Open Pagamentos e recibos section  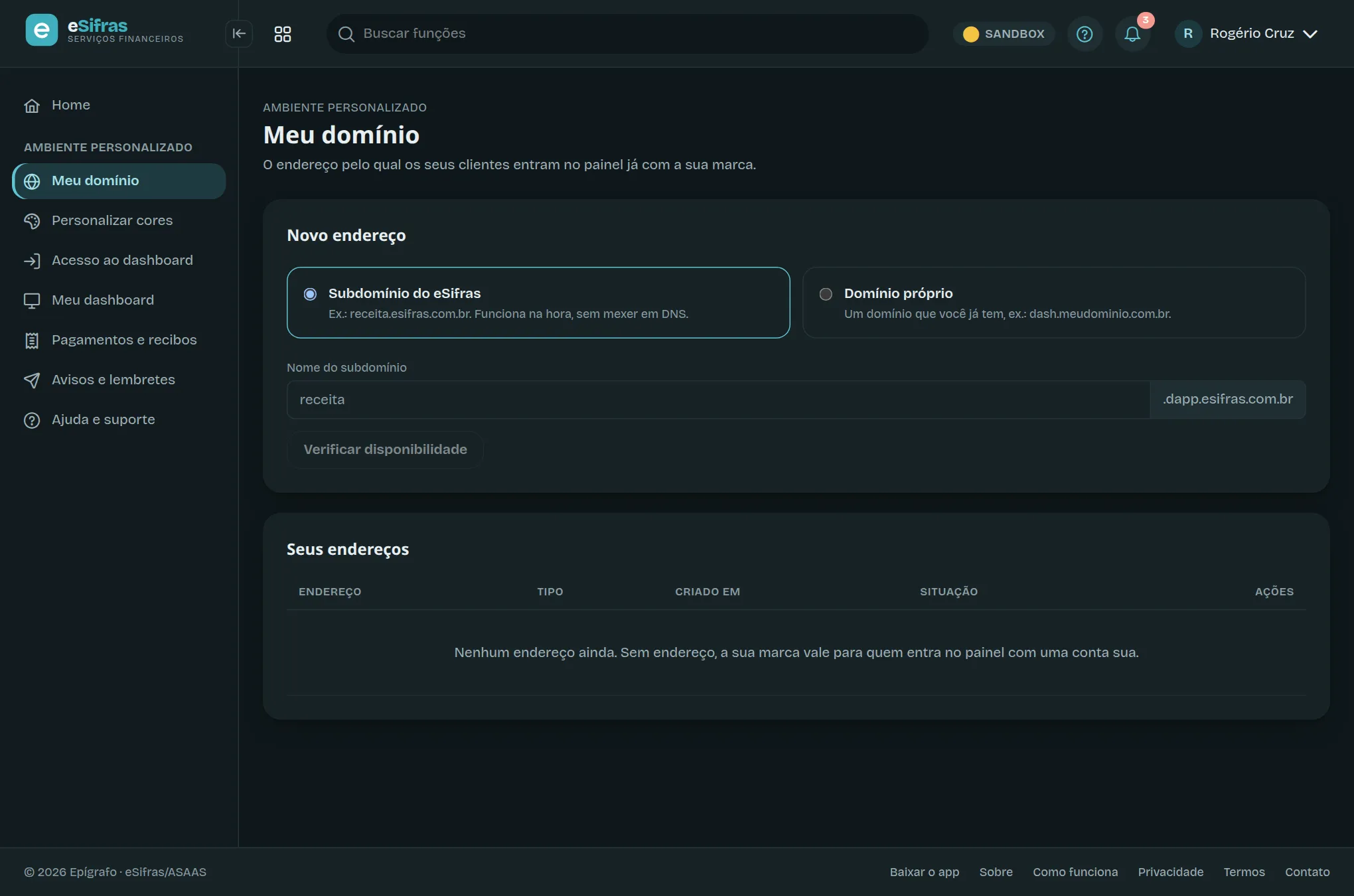click(119, 340)
